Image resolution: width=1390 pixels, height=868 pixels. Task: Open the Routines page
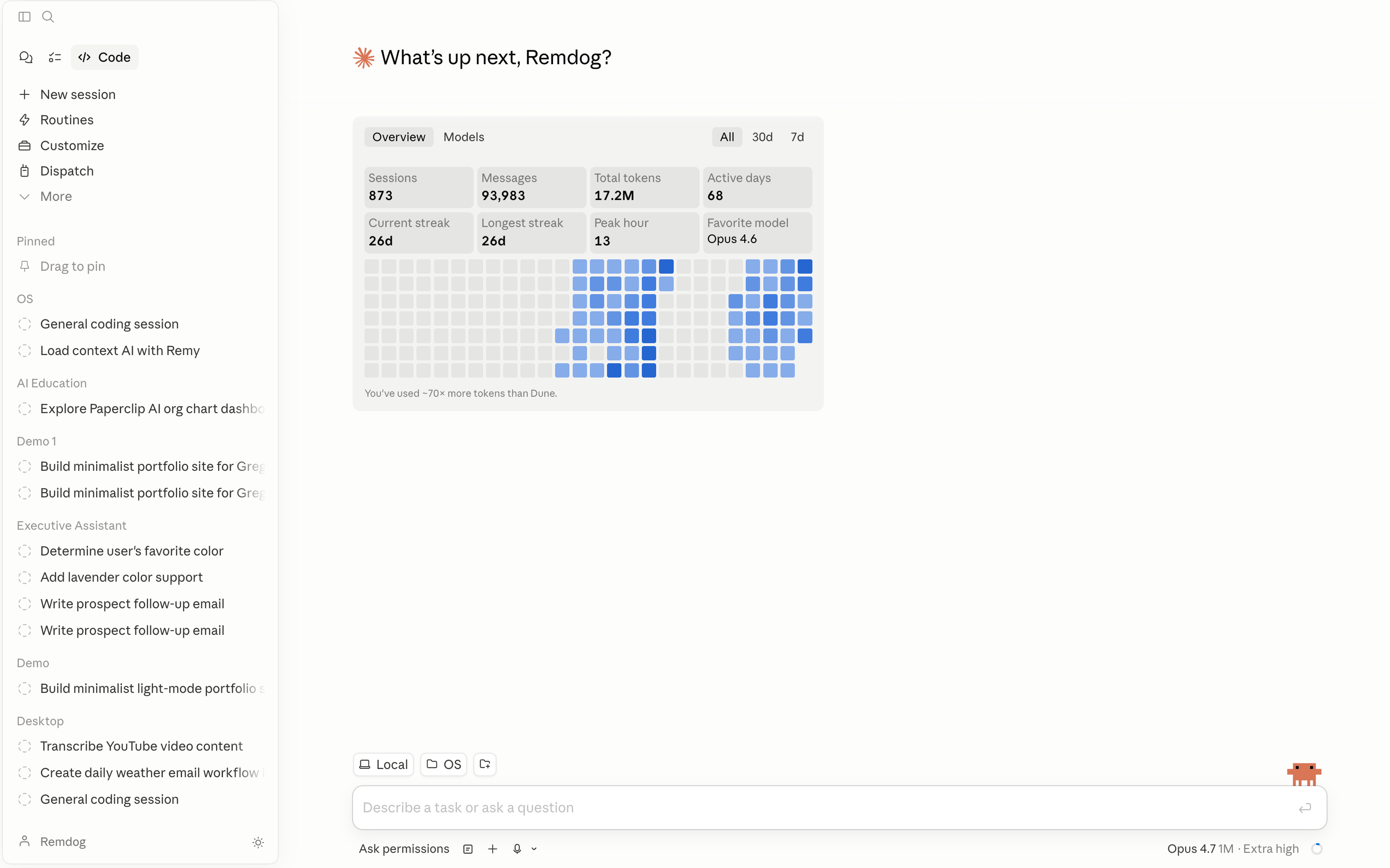point(67,119)
